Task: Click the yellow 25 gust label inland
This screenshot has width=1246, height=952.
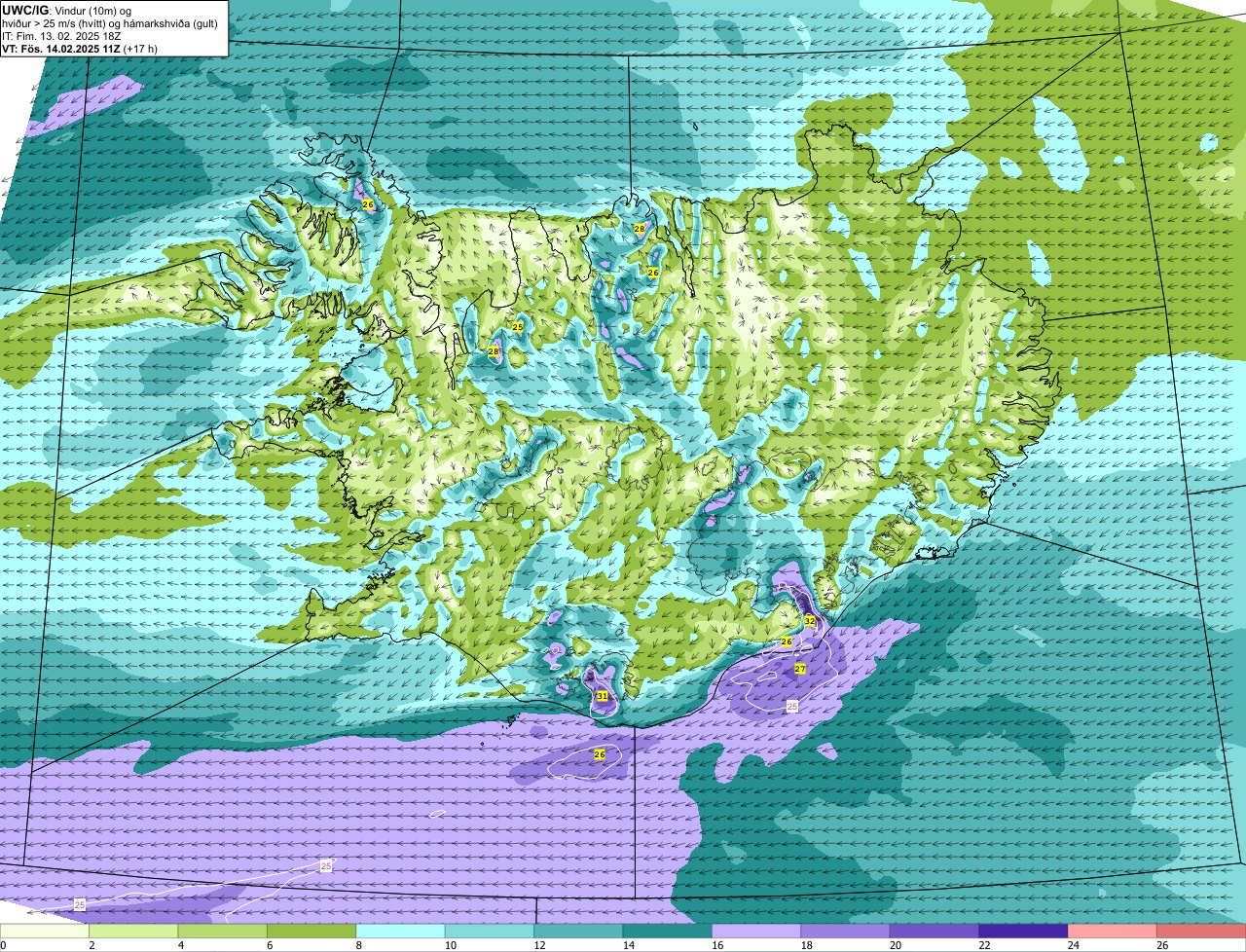Action: click(518, 327)
